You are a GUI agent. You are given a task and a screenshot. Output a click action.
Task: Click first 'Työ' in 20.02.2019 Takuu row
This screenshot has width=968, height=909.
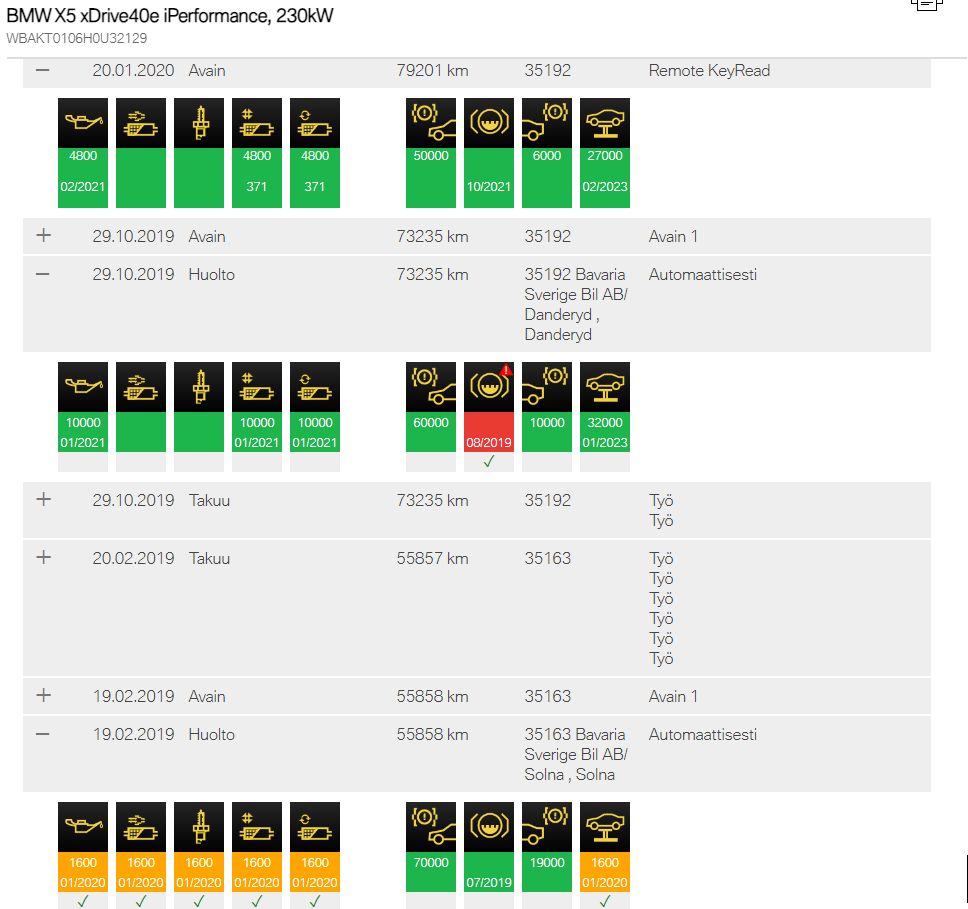[661, 558]
